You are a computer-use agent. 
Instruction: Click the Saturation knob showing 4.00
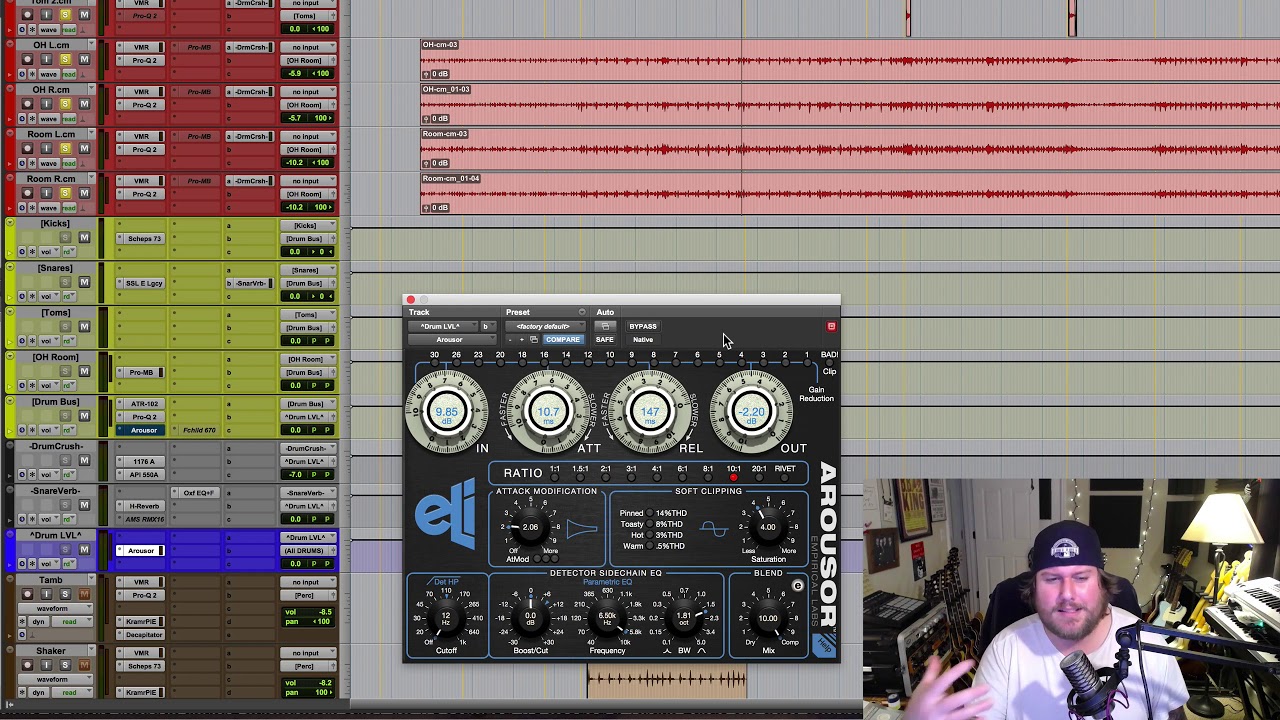tap(768, 527)
